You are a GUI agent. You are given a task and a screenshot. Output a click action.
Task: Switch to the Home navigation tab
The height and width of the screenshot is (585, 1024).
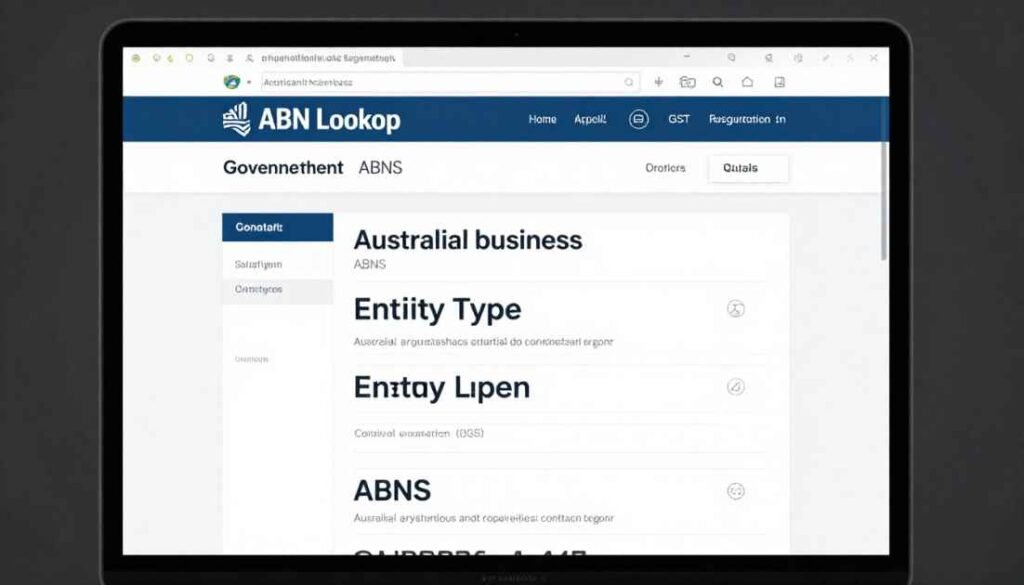[541, 118]
